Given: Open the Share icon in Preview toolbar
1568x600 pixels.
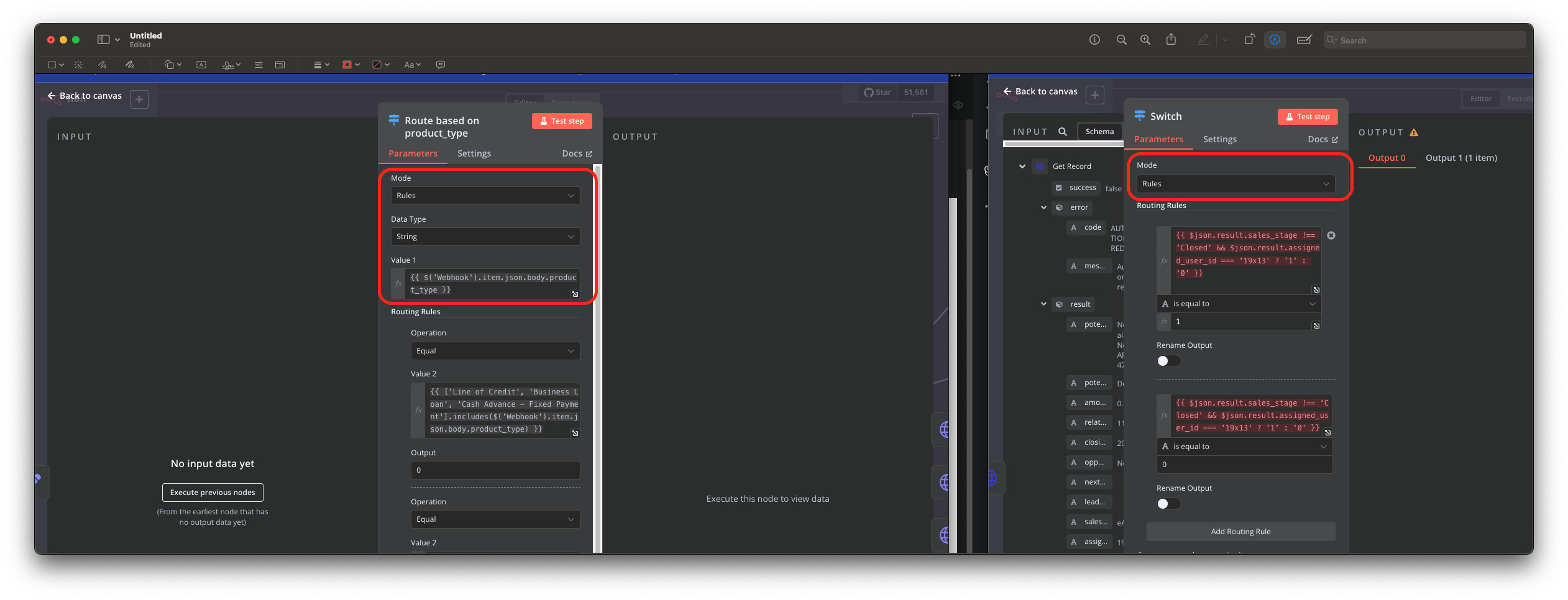Looking at the screenshot, I should tap(1171, 40).
